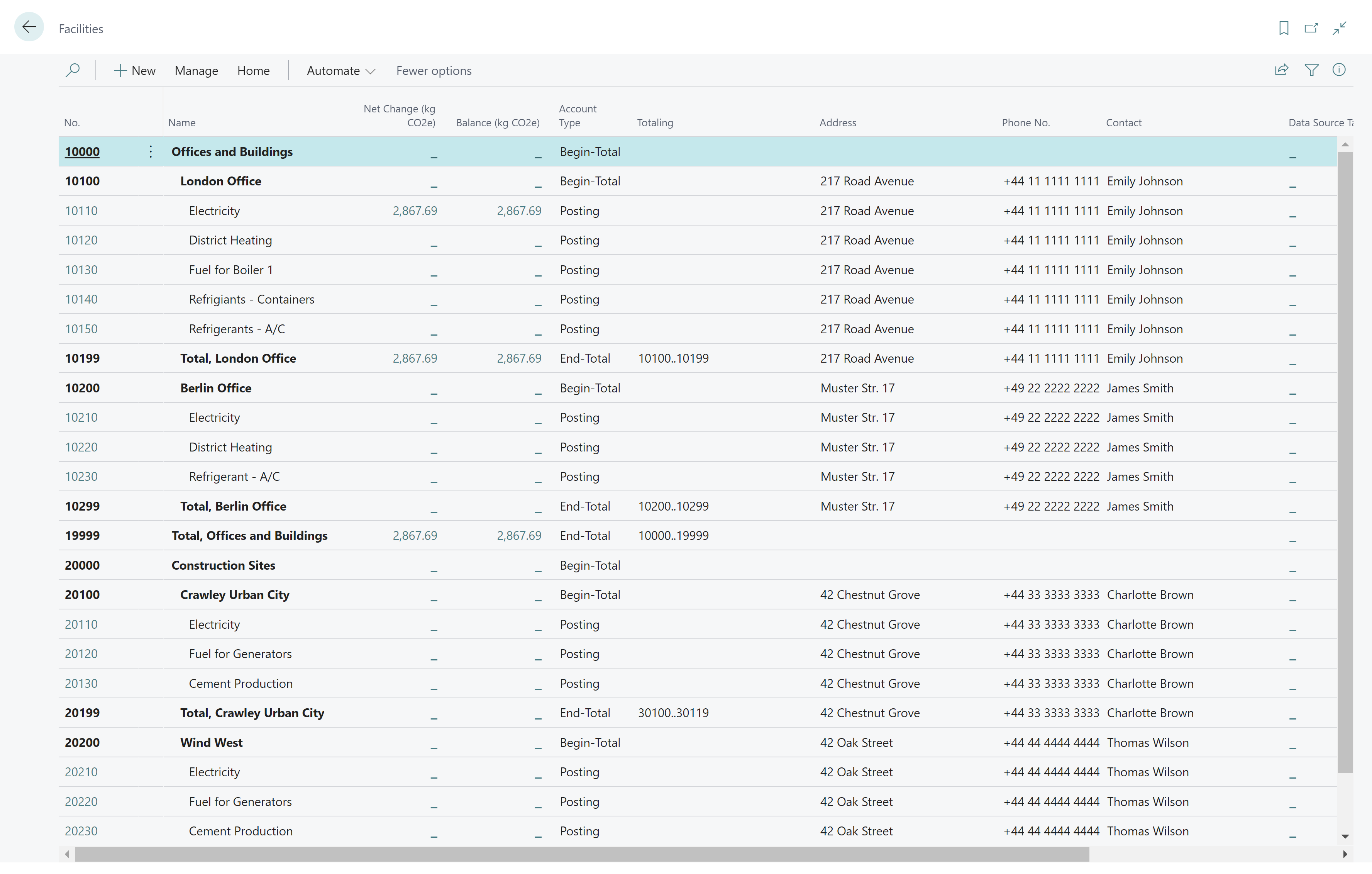The image size is (1372, 874).
Task: Click the scroll down arrow
Action: point(1345,837)
